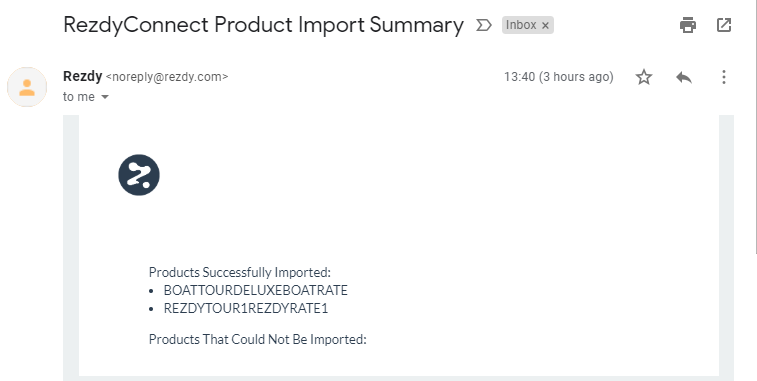Reply to the Rezdy message

click(x=684, y=77)
